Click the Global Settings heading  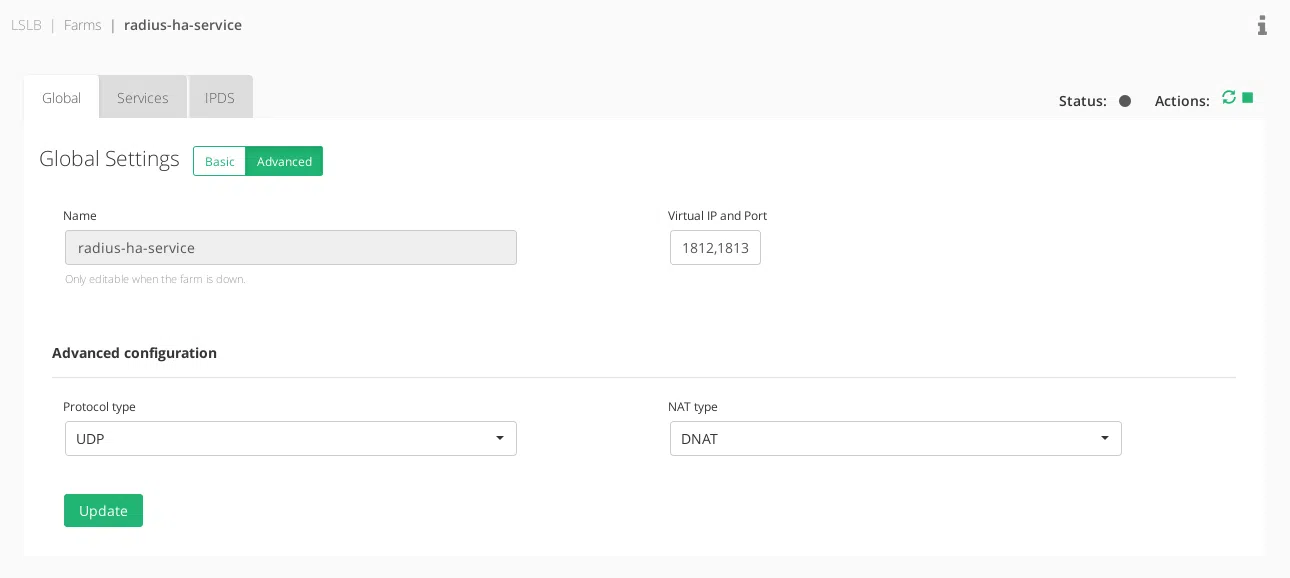click(109, 159)
